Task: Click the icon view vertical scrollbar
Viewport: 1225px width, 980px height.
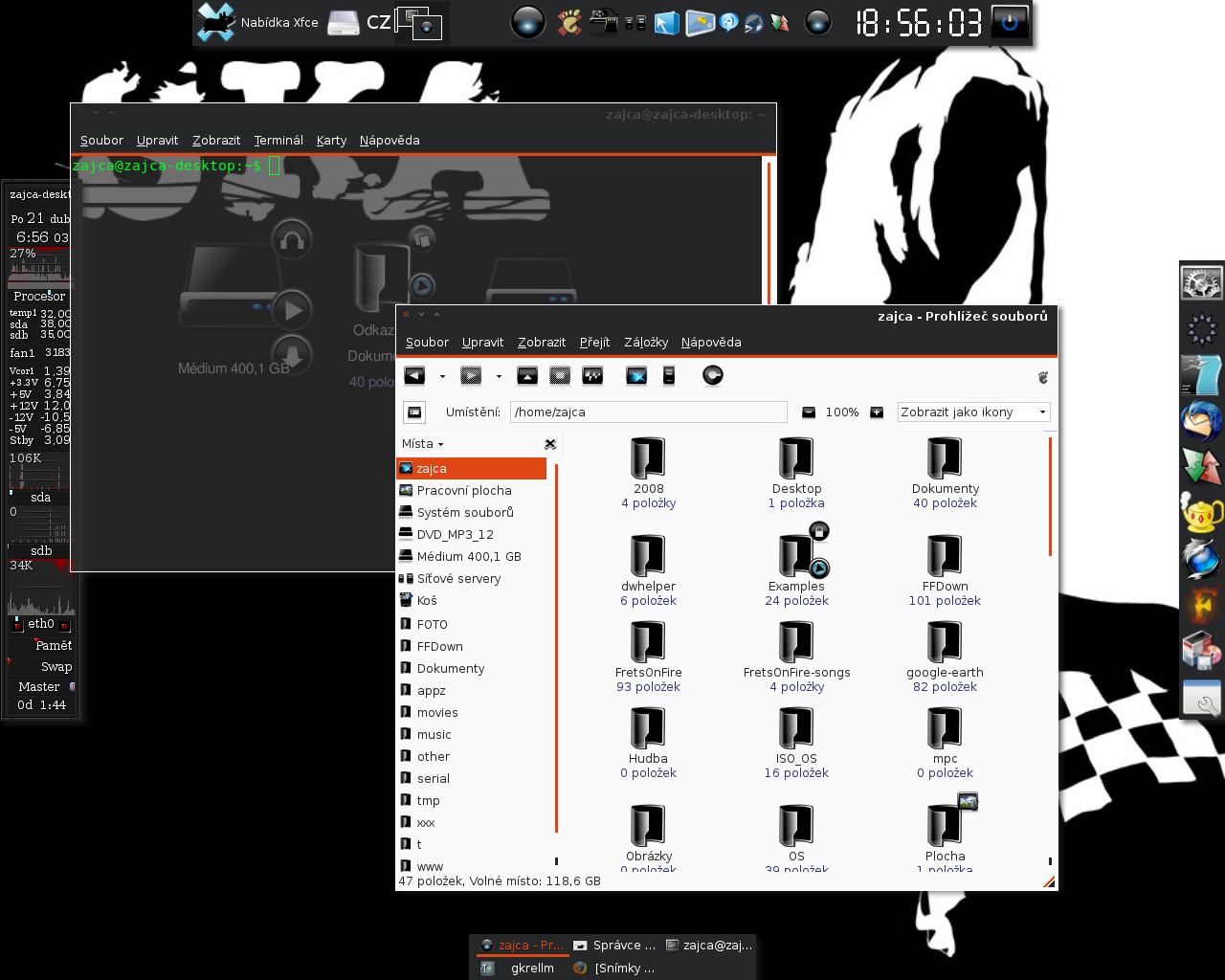Action: 1051,497
